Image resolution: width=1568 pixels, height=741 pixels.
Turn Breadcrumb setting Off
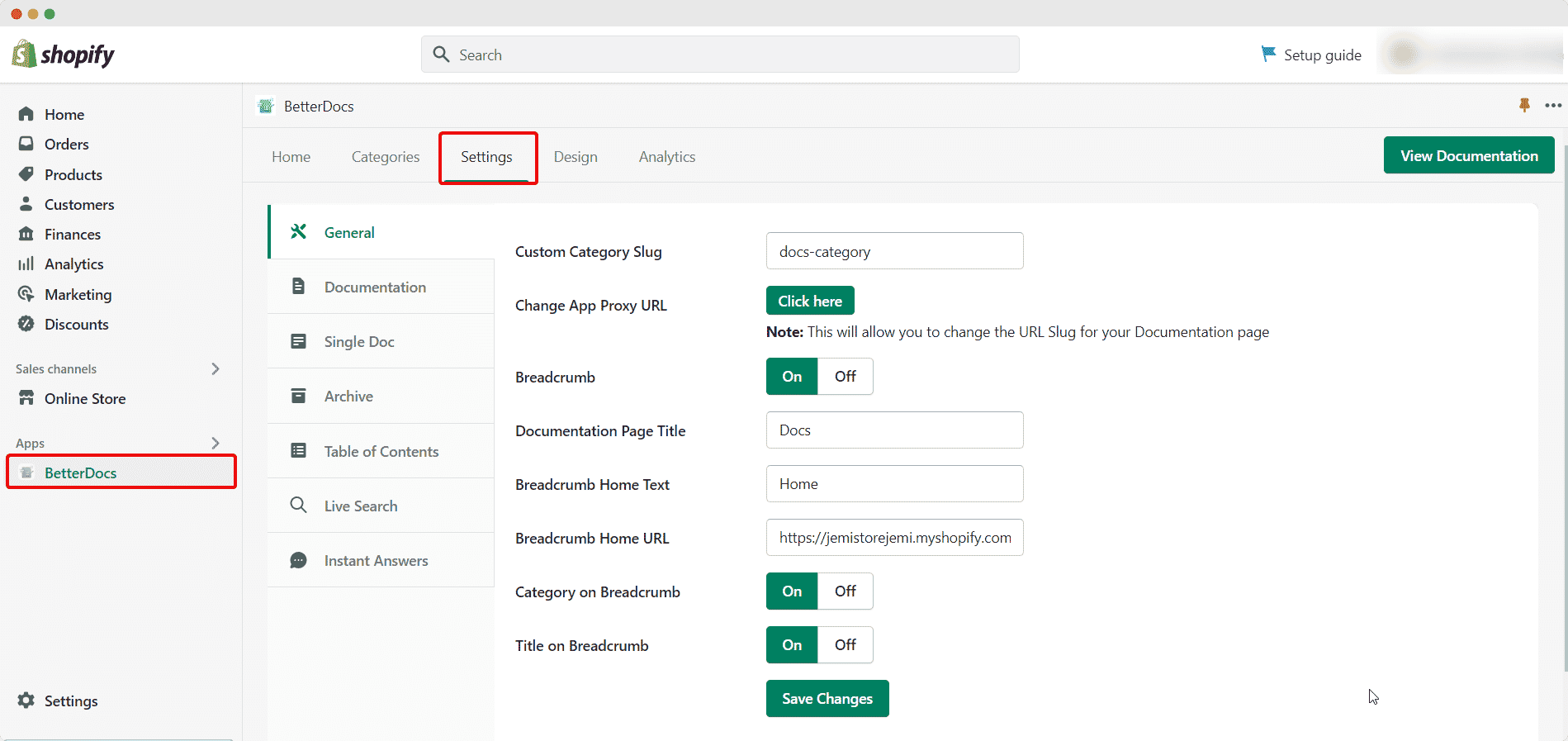pyautogui.click(x=846, y=376)
